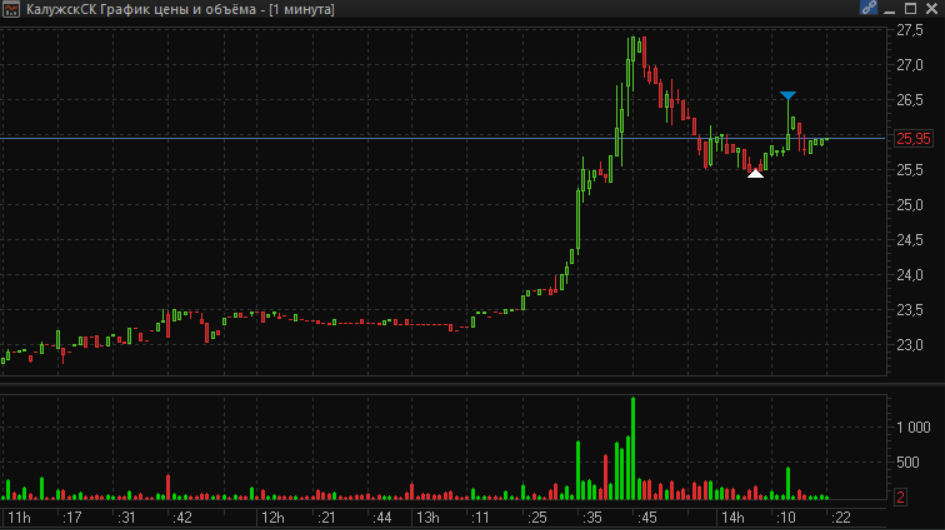Click the :44 time axis label
The width and height of the screenshot is (945, 530).
click(381, 517)
